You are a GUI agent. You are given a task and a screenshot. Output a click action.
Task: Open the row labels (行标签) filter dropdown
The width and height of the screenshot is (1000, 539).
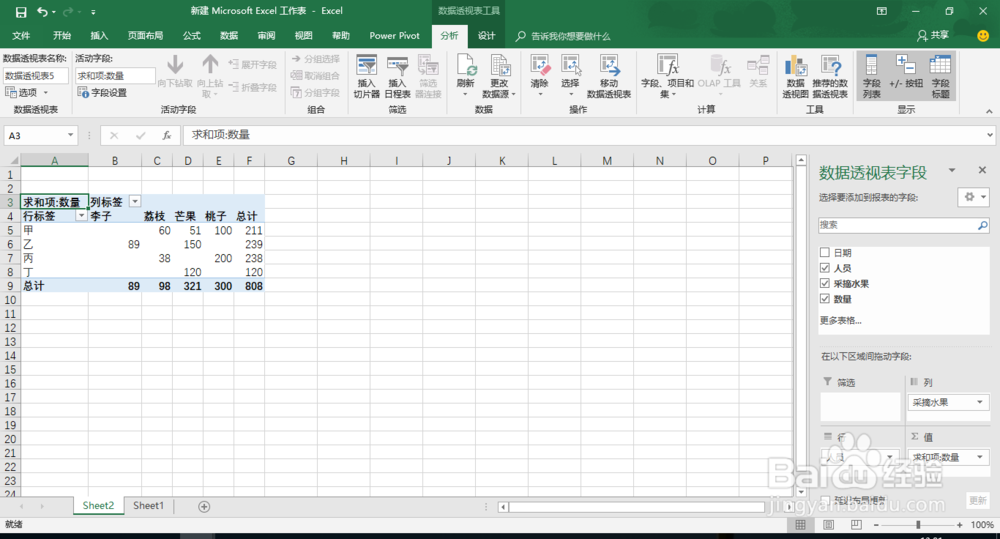[x=81, y=216]
